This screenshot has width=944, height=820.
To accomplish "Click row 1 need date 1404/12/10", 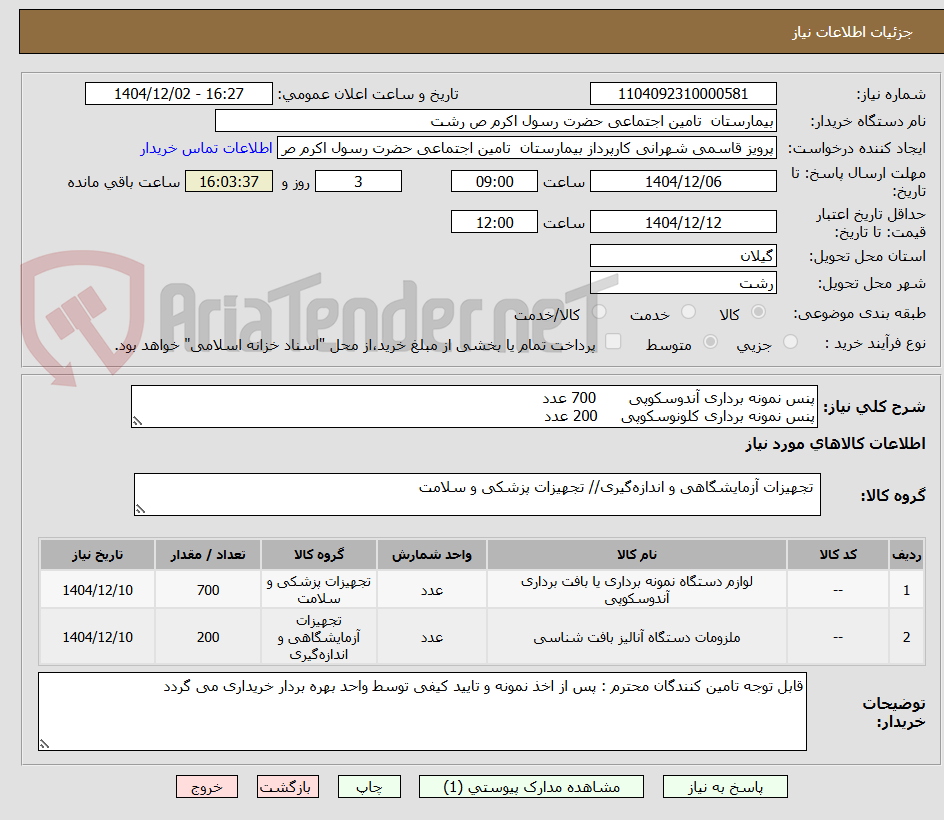I will (98, 590).
